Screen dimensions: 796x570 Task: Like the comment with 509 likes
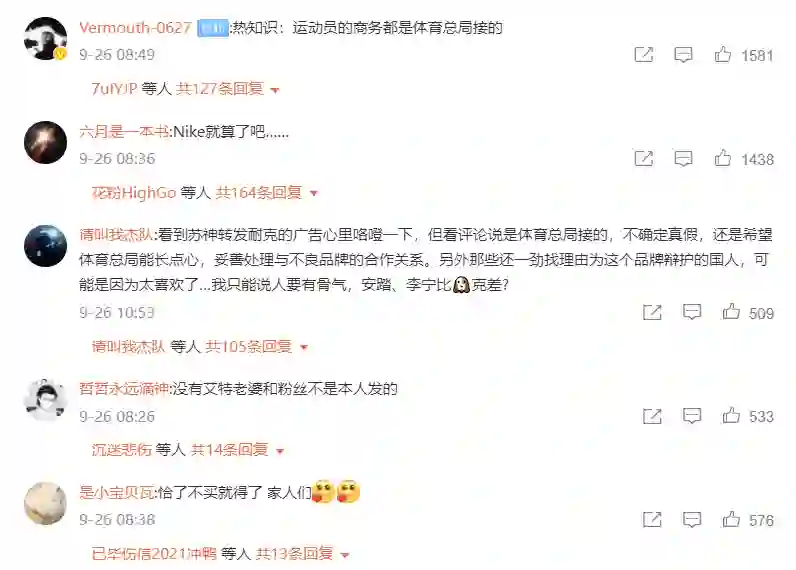point(731,312)
